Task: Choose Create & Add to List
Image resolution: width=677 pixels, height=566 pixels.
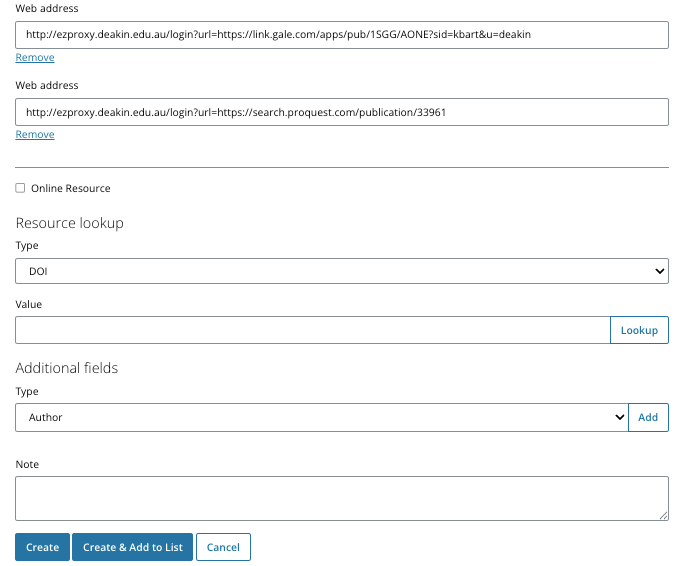Action: point(133,547)
